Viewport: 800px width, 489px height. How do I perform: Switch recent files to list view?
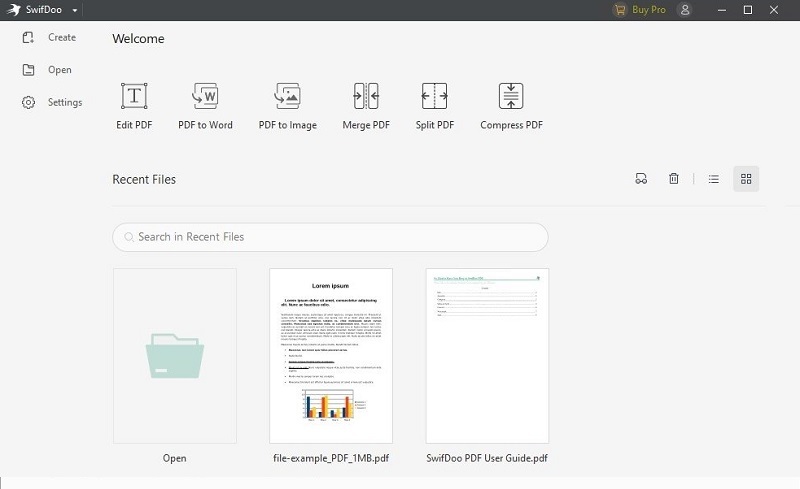[714, 179]
